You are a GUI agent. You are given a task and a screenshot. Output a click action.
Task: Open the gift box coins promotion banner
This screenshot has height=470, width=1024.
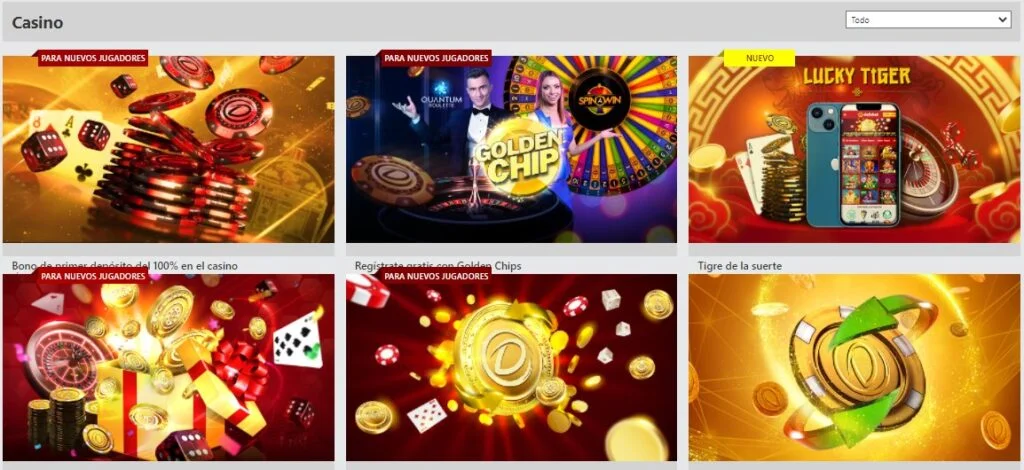click(168, 368)
